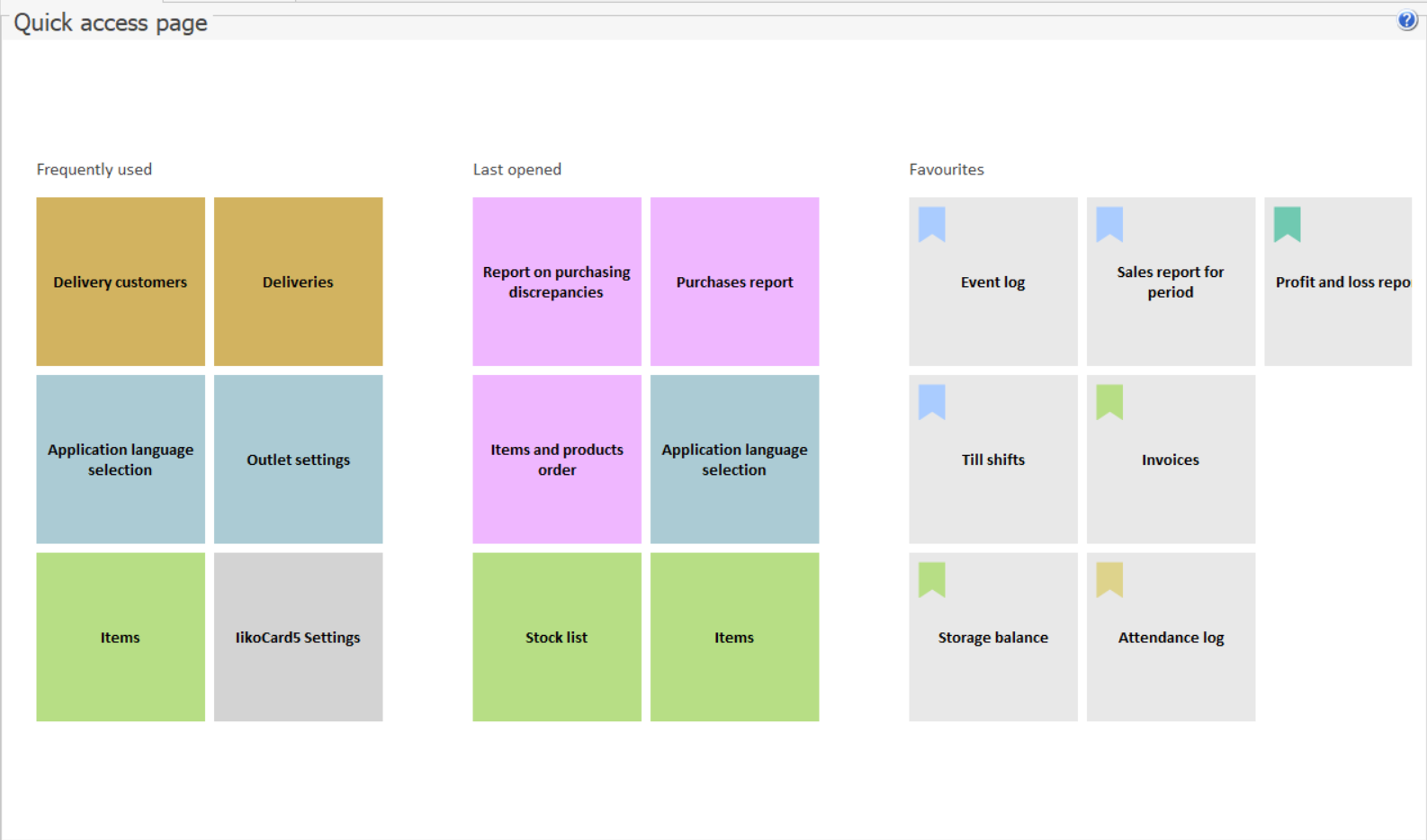Image resolution: width=1427 pixels, height=840 pixels.
Task: Click the blue bookmark on Till shifts
Action: [931, 402]
